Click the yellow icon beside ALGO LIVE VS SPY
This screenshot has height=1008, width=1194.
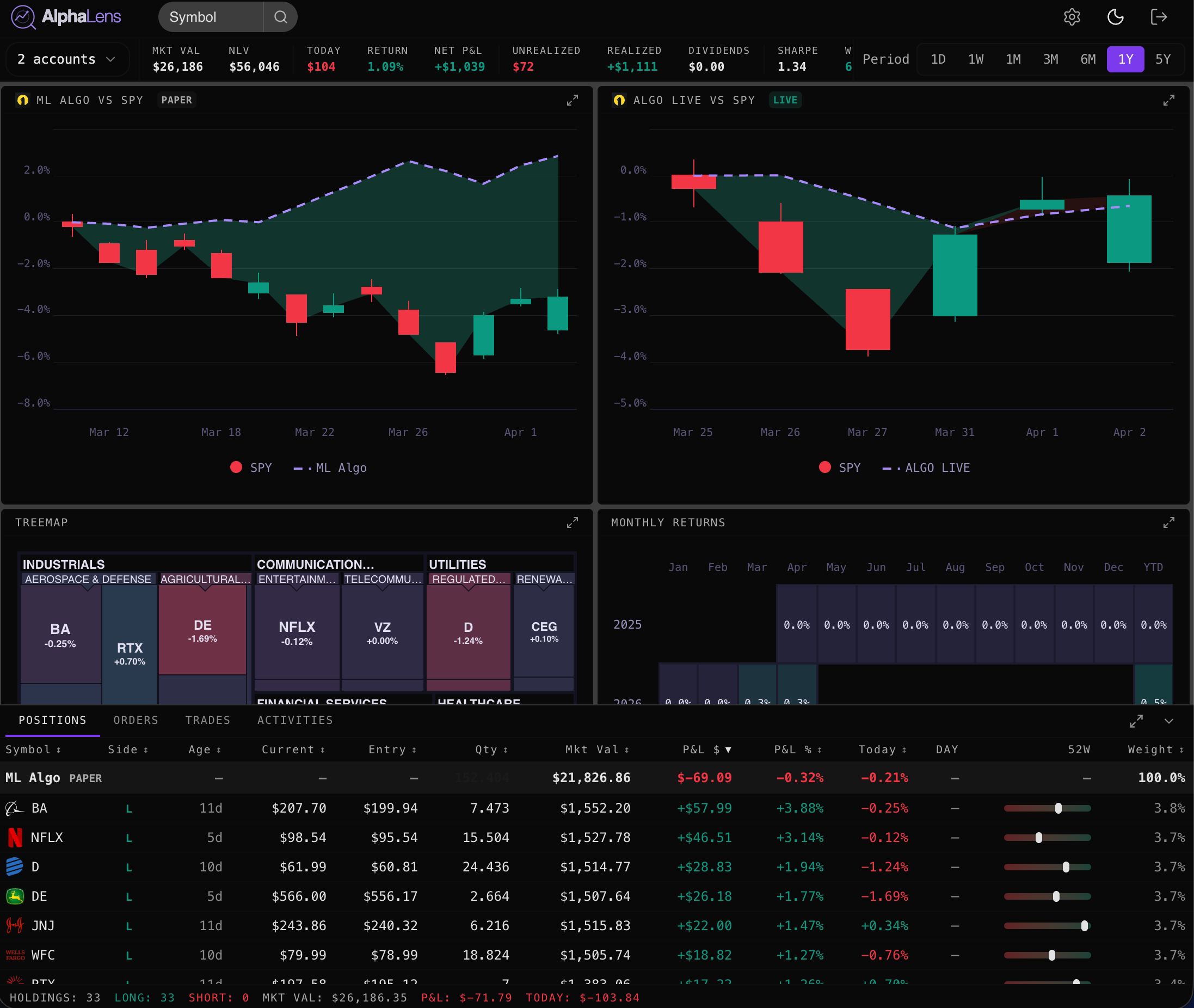[x=619, y=100]
